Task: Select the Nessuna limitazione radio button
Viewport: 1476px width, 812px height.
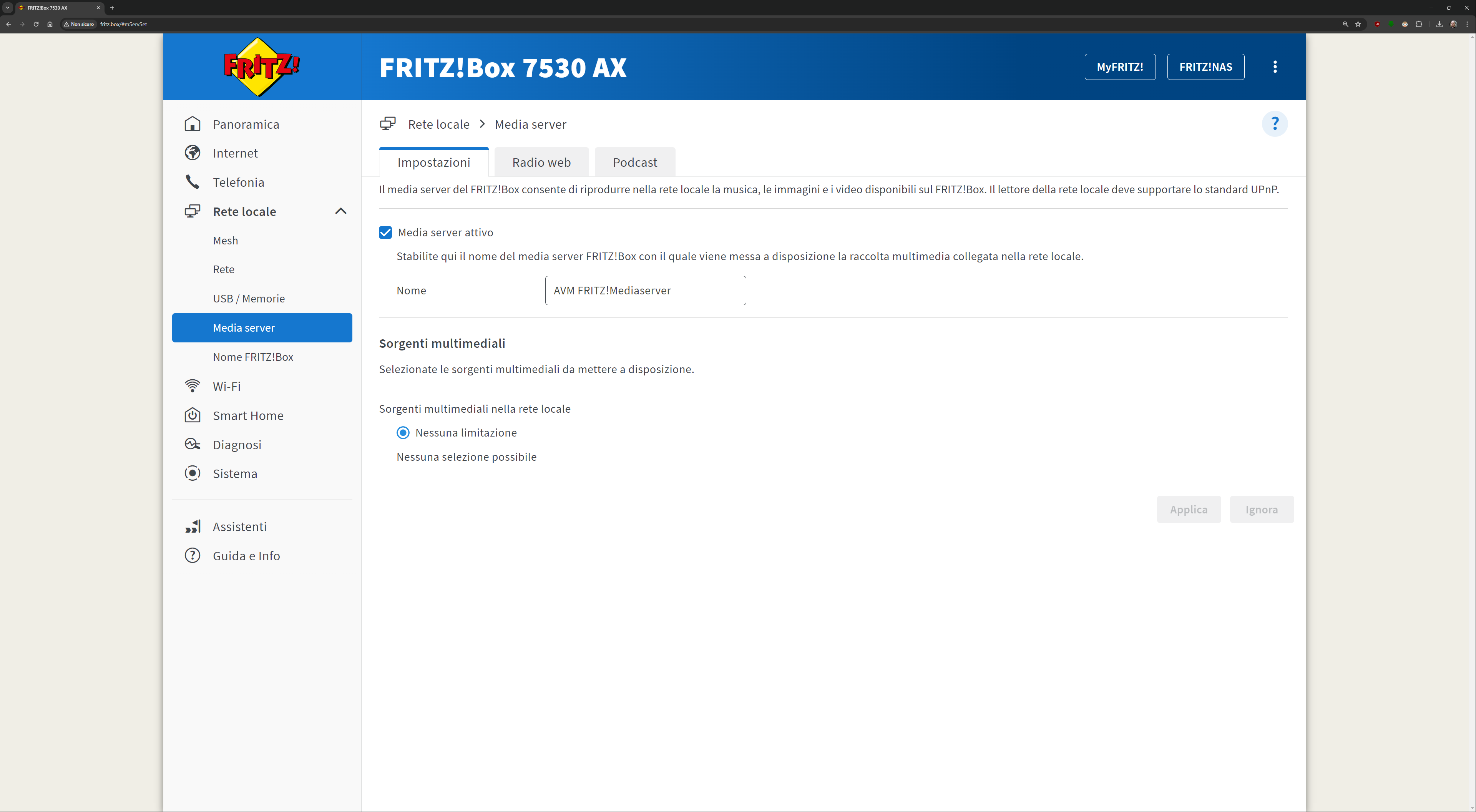Action: (x=403, y=433)
